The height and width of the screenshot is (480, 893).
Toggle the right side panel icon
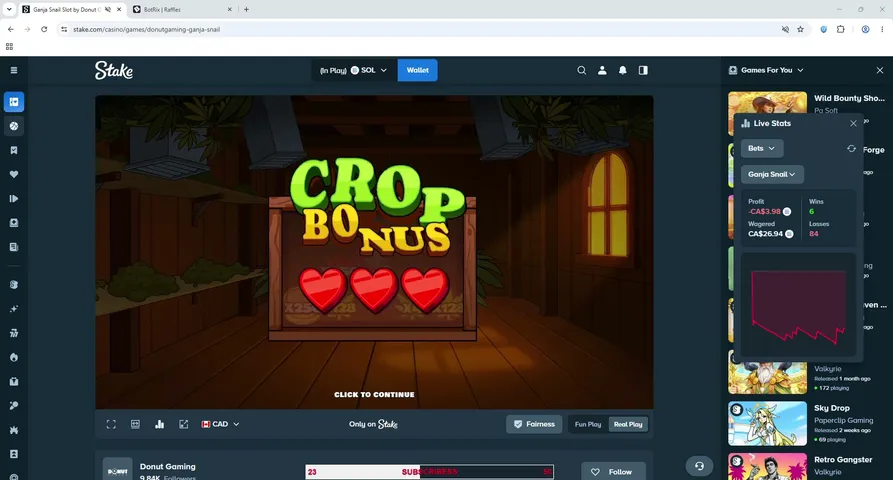point(643,70)
